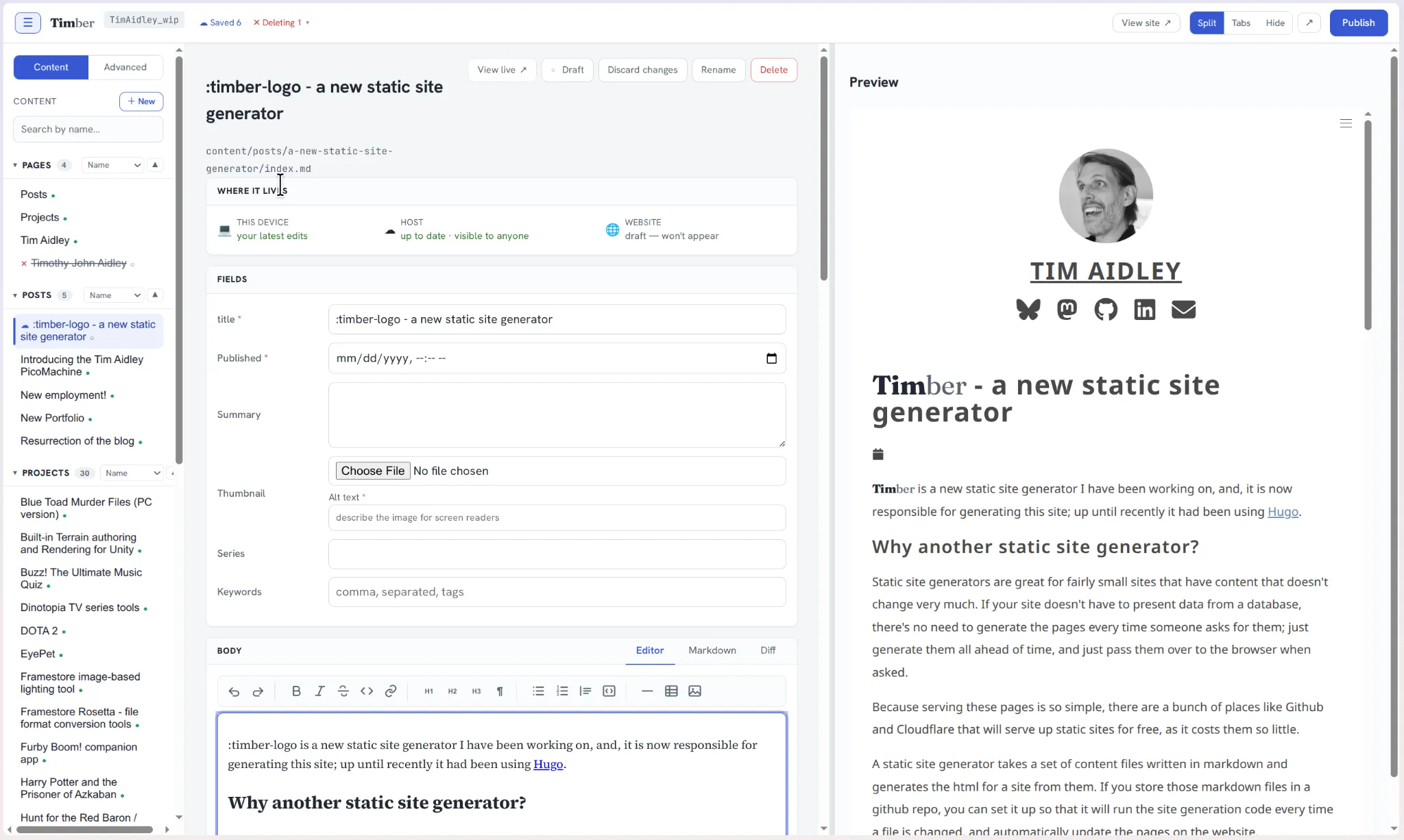Reverse the Posts sort direction

155,295
